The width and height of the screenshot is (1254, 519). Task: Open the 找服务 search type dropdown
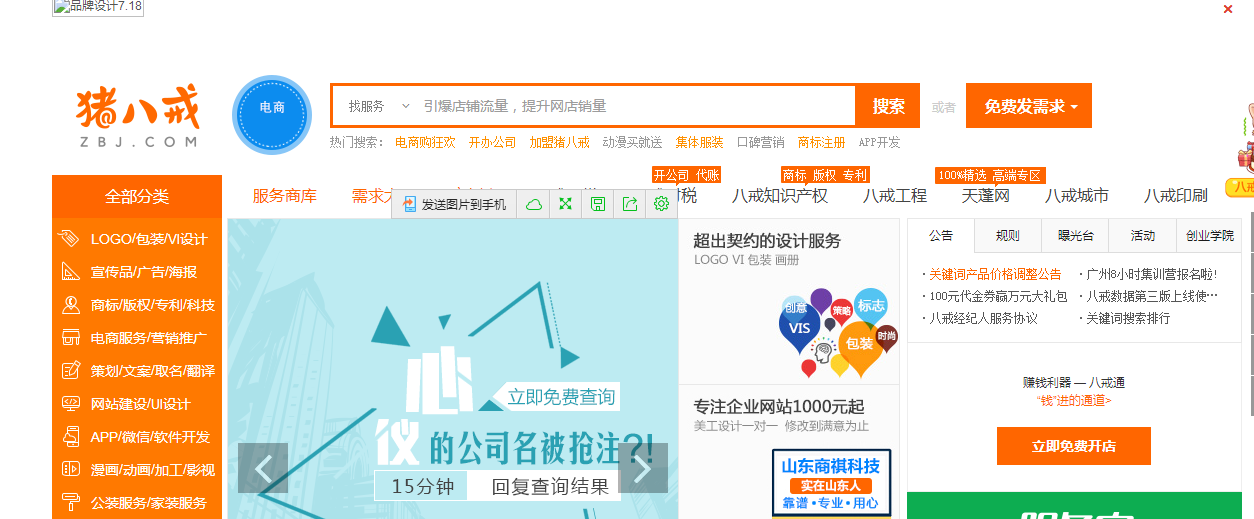[x=379, y=106]
